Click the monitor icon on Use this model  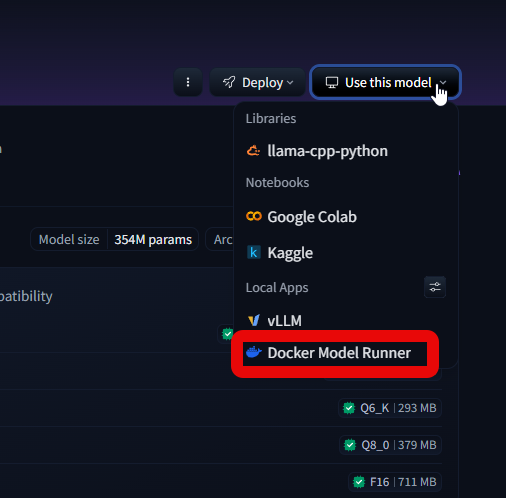point(332,82)
